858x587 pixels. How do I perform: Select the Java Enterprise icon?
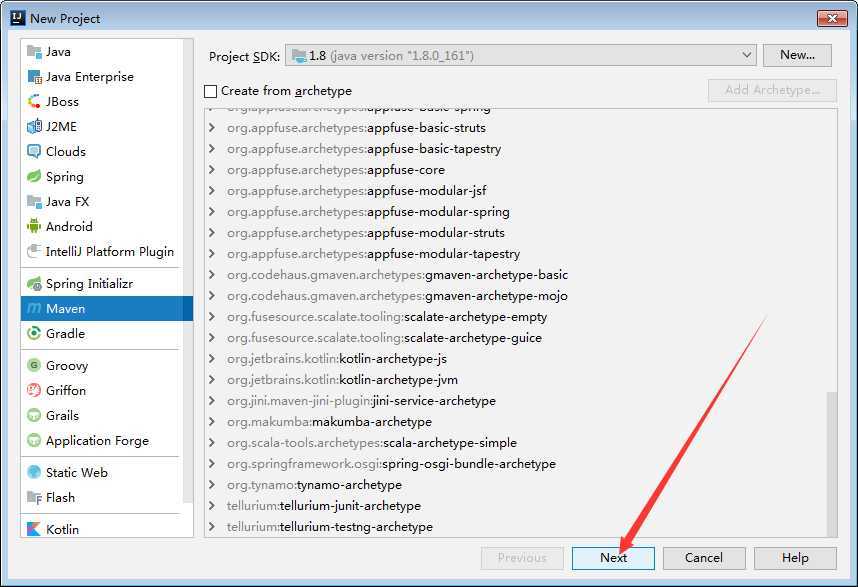pos(34,77)
